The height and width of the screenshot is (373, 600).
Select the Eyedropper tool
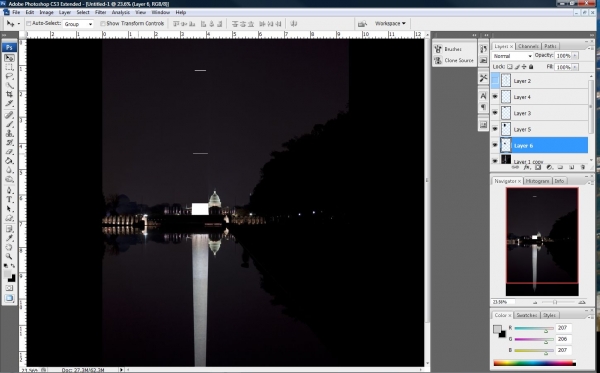click(9, 238)
